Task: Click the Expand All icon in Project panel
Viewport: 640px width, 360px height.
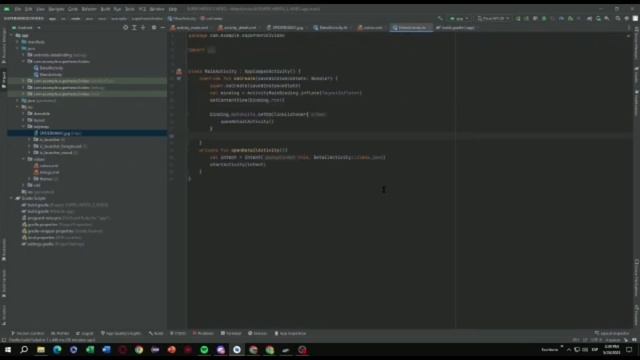Action: tap(134, 28)
